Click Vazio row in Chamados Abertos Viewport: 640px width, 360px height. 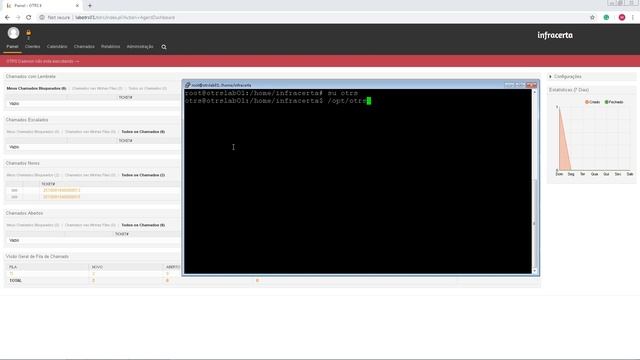click(x=14, y=240)
